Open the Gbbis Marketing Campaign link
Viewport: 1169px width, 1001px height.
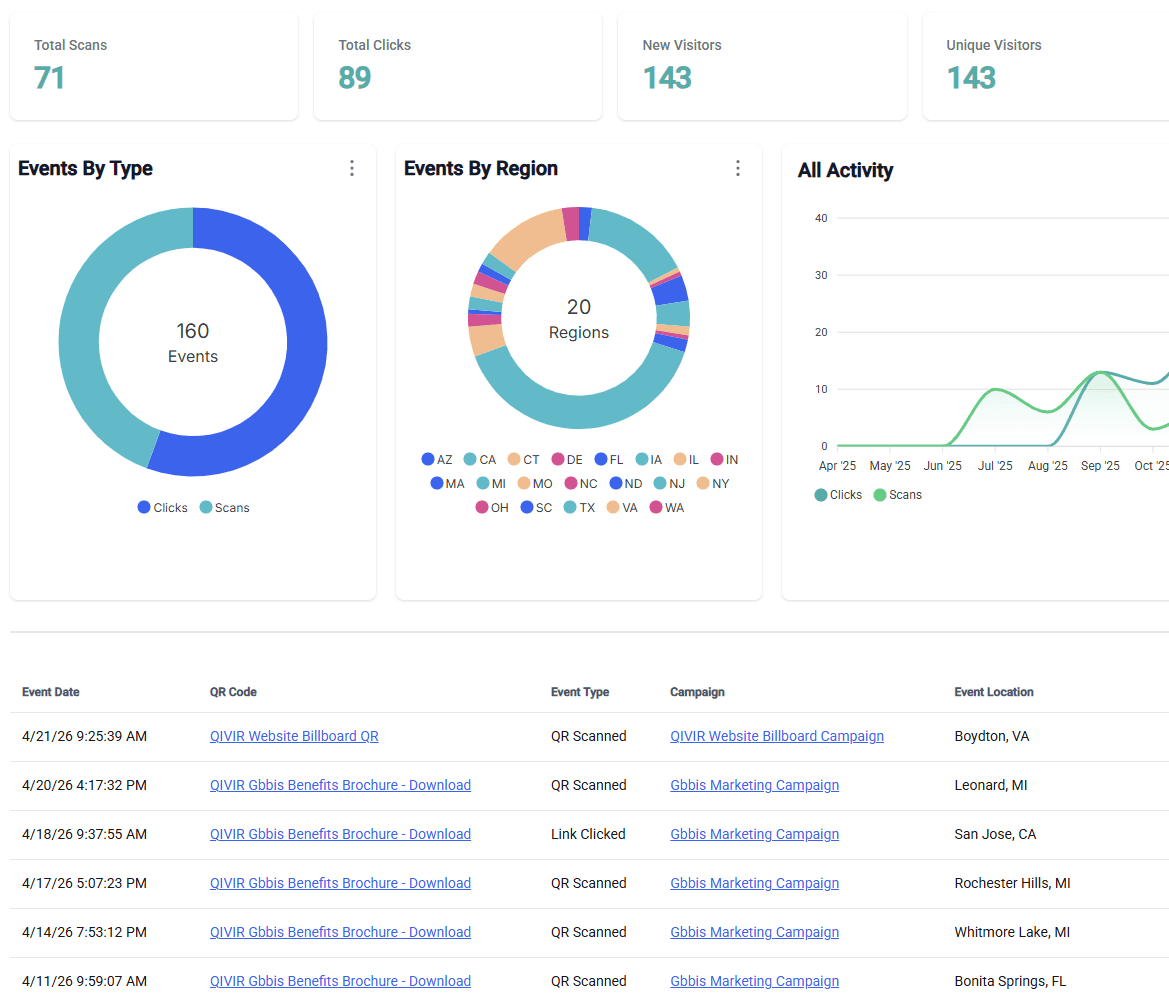point(754,785)
